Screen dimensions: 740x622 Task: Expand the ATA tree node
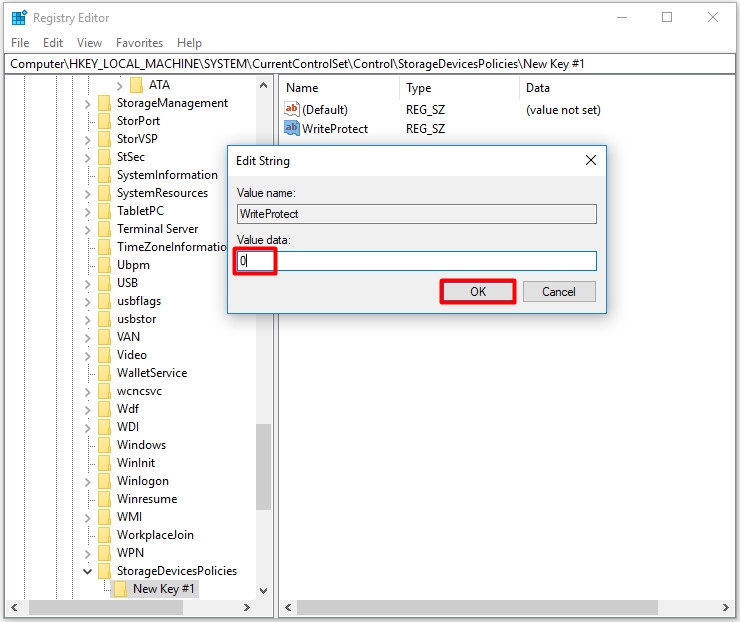tap(119, 85)
